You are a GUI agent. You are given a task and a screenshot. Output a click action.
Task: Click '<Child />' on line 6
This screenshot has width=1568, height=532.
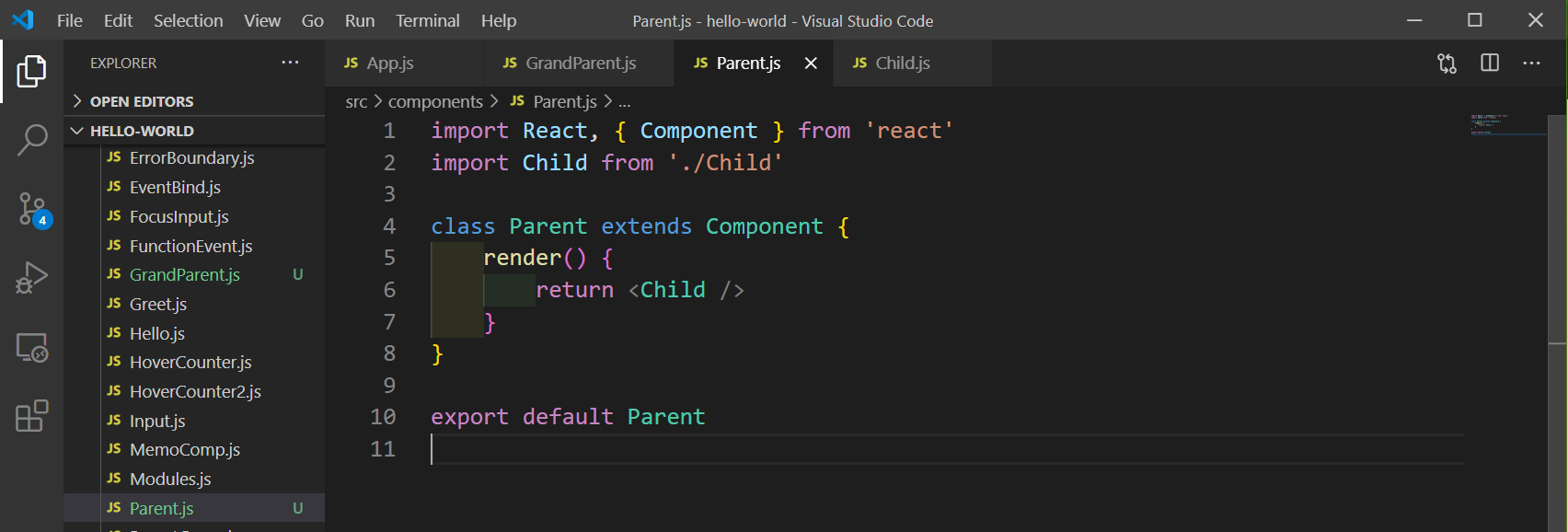[x=686, y=290]
